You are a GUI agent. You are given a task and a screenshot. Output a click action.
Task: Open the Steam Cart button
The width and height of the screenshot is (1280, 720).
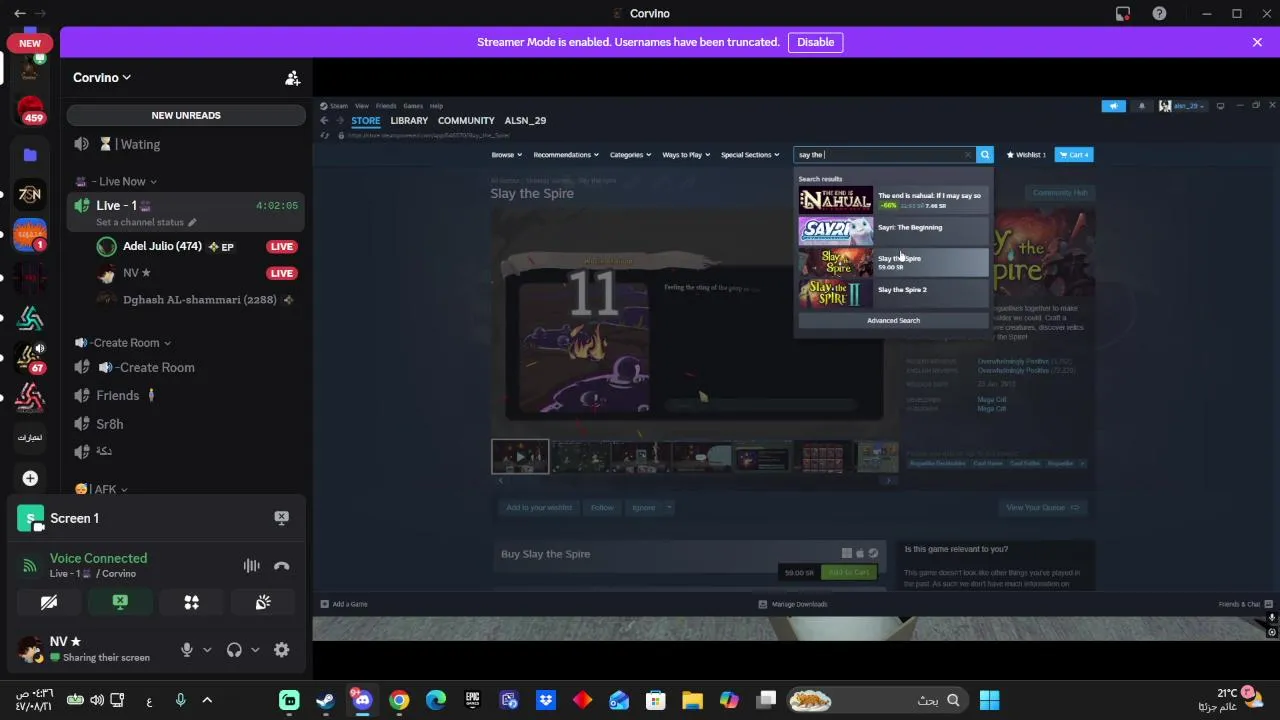pyautogui.click(x=1074, y=155)
